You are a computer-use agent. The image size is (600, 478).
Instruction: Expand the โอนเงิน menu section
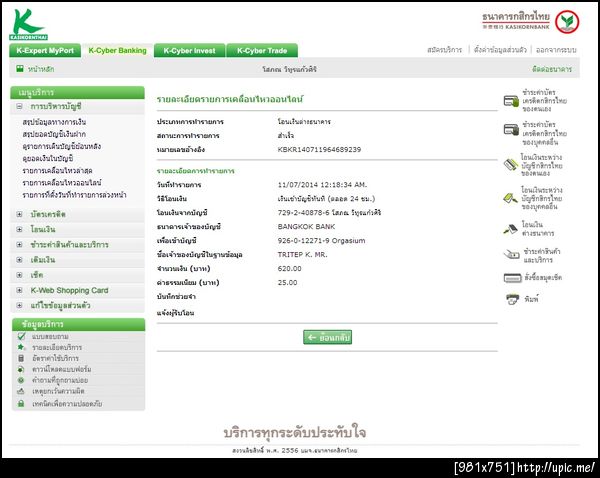[x=19, y=229]
